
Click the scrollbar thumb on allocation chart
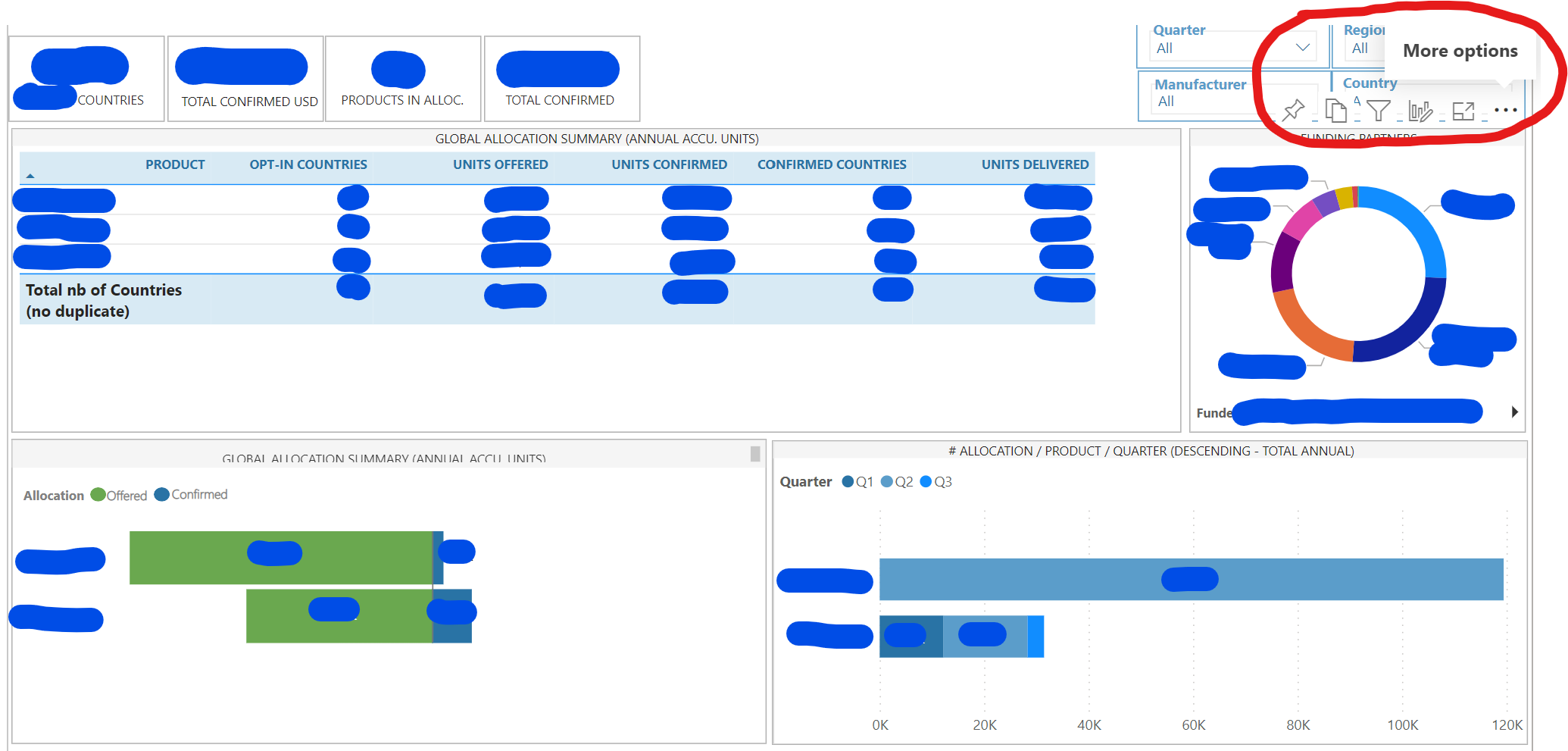pyautogui.click(x=755, y=454)
